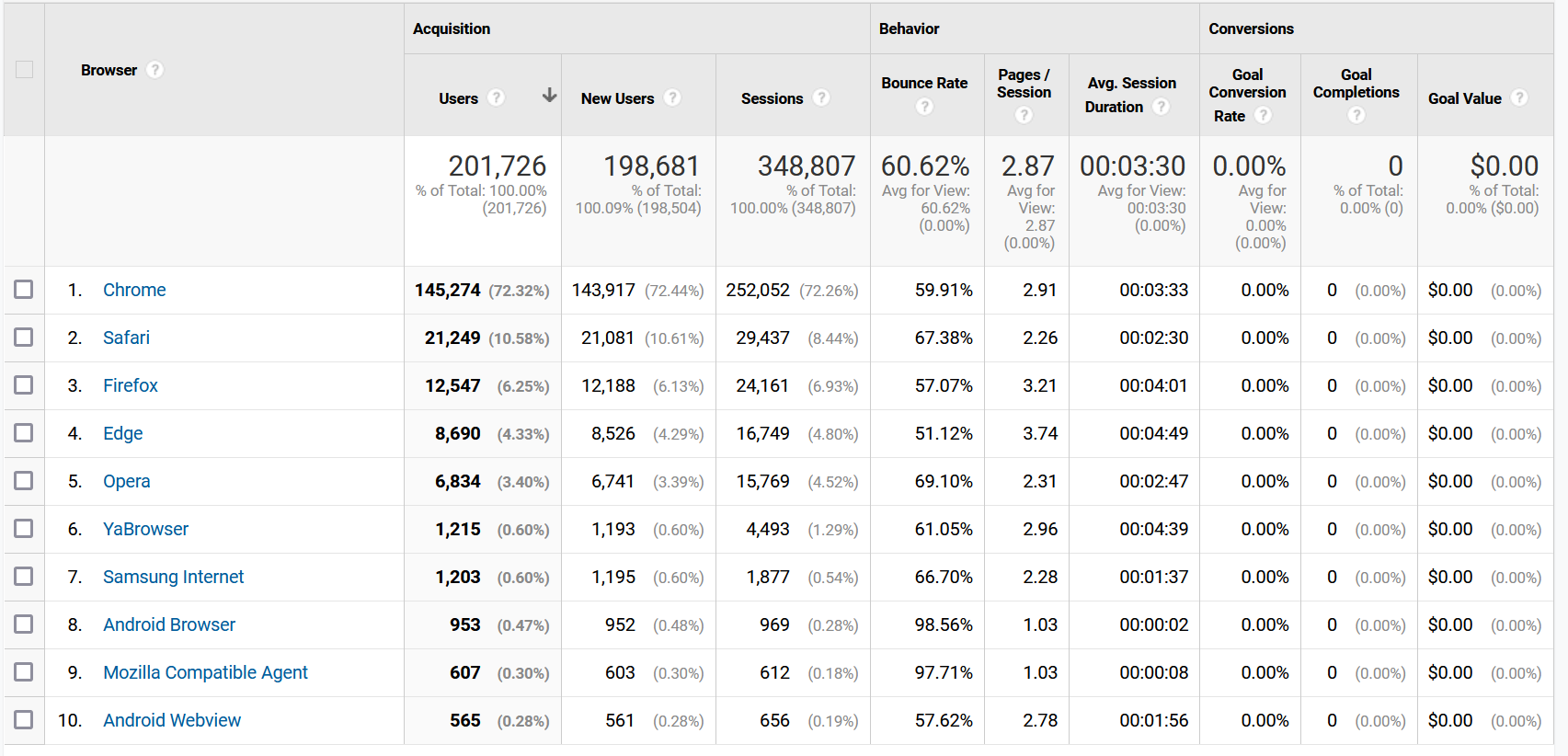Open help icon under Pages / Session
This screenshot has height=756, width=1568.
[1024, 115]
